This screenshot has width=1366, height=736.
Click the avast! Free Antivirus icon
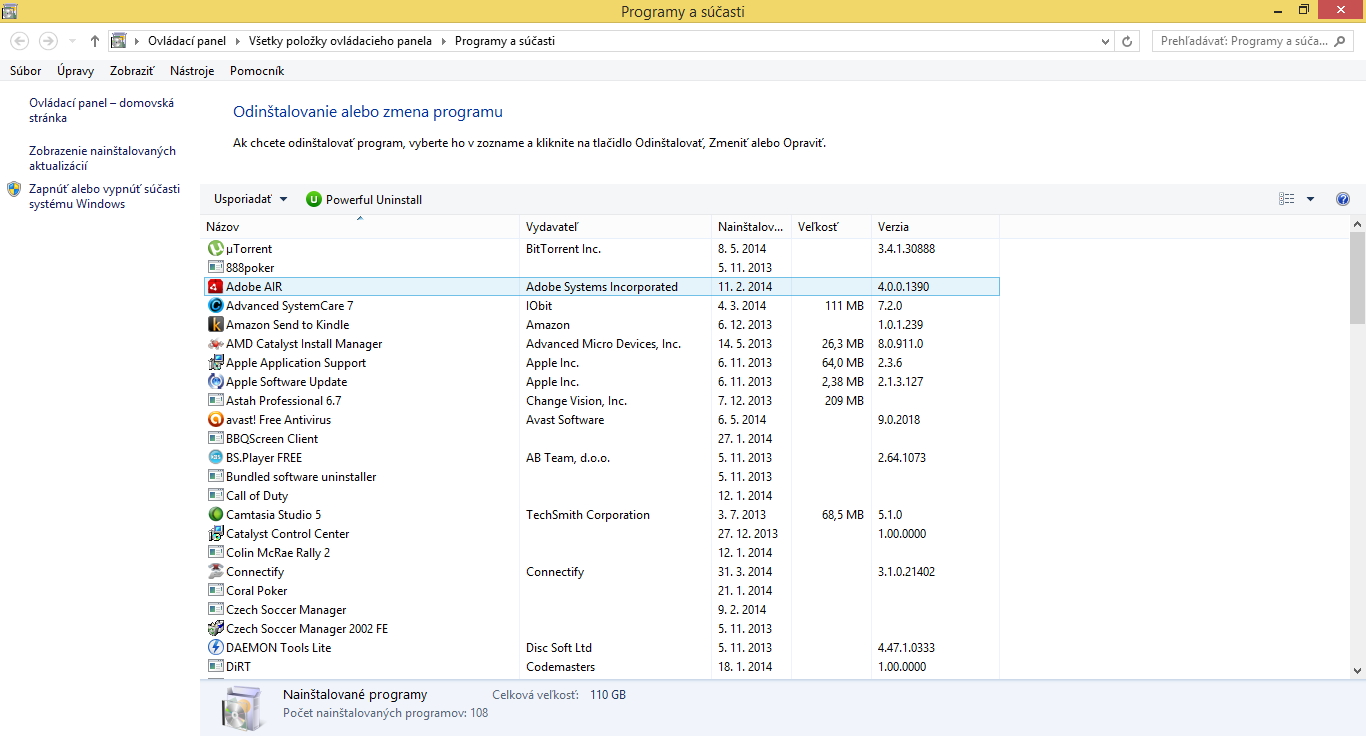pos(215,419)
